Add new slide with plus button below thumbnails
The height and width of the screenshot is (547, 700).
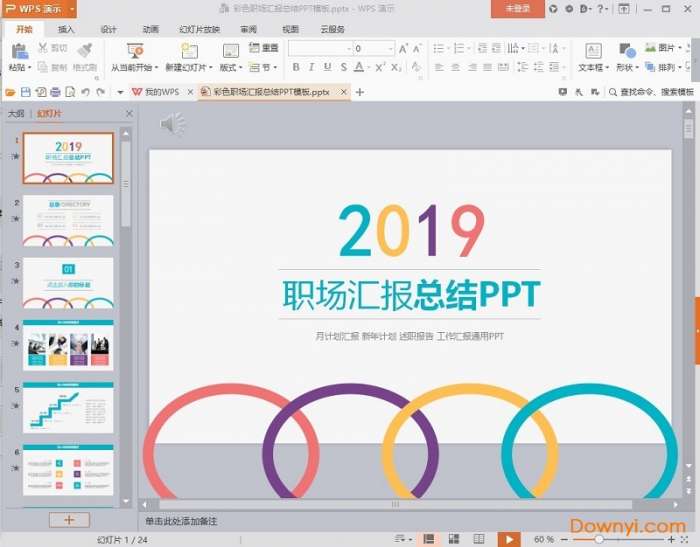point(69,520)
